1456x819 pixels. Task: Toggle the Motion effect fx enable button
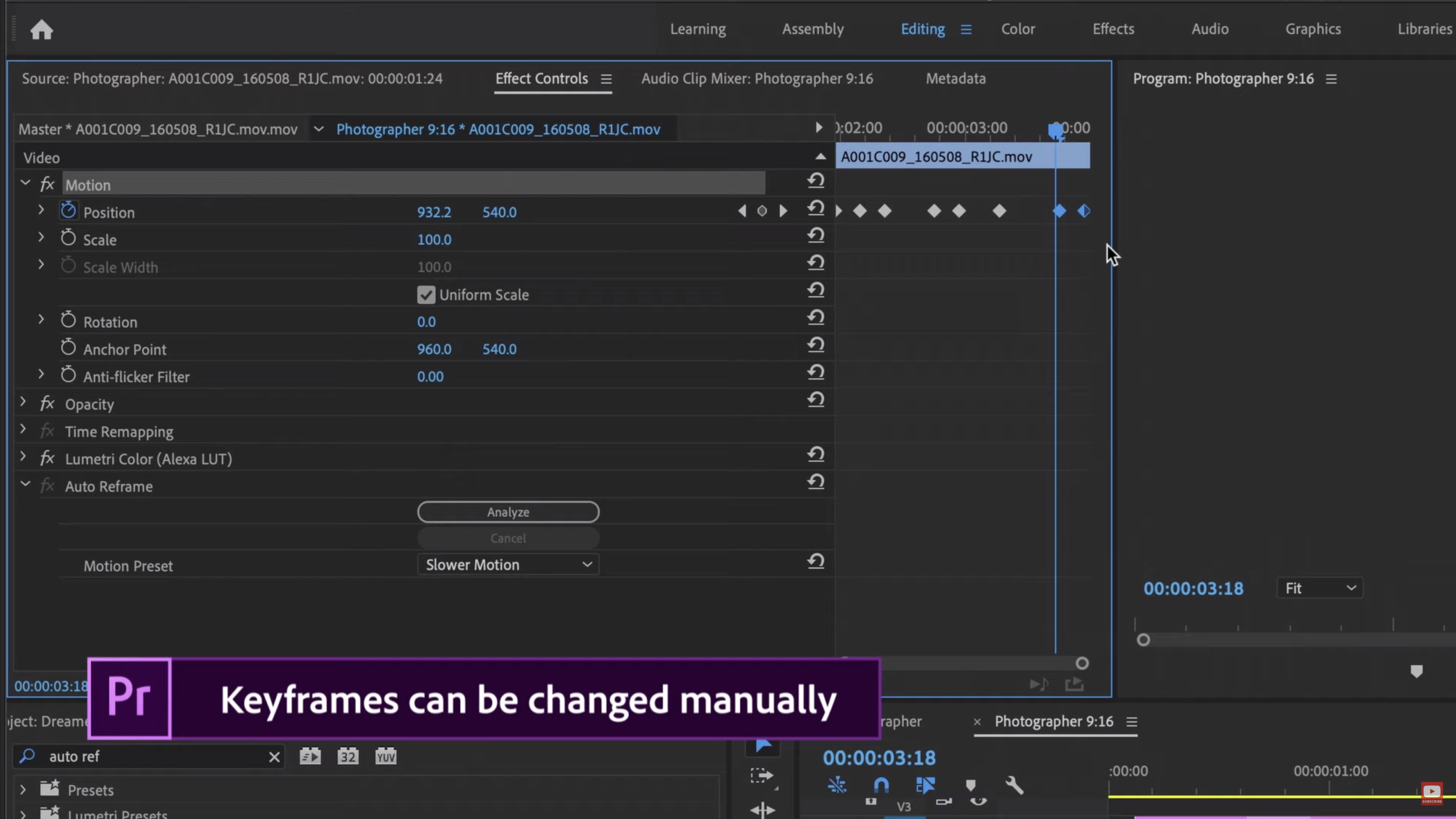click(47, 184)
